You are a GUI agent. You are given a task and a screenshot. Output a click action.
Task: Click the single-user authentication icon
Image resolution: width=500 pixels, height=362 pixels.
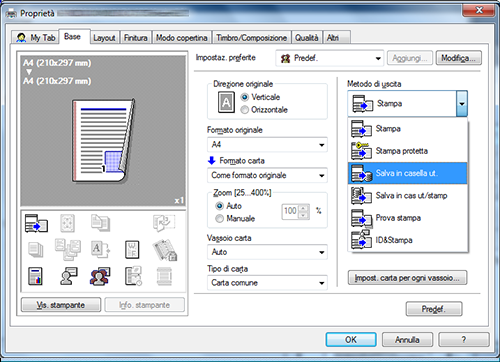point(69,276)
